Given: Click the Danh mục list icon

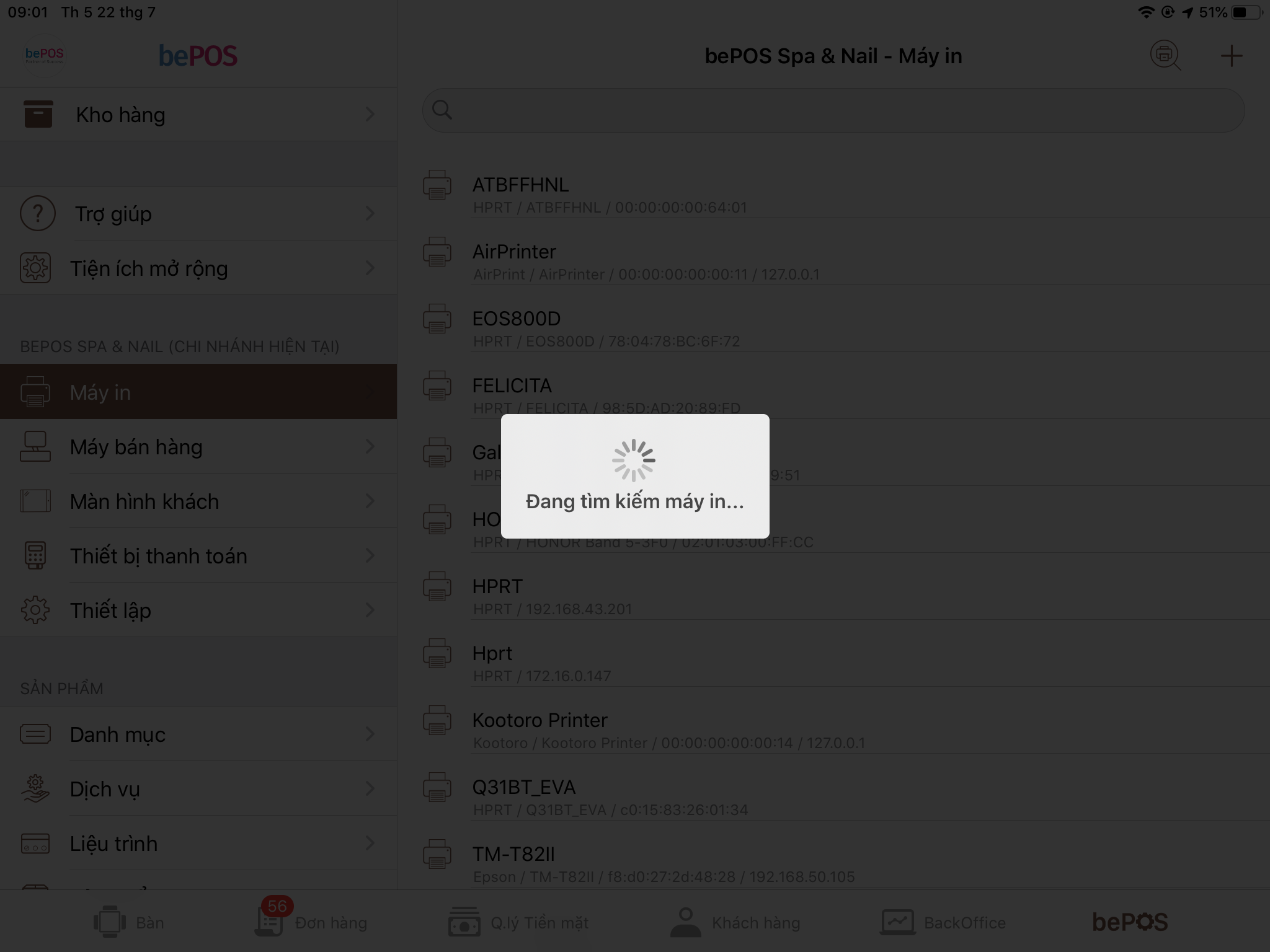Looking at the screenshot, I should click(x=35, y=734).
